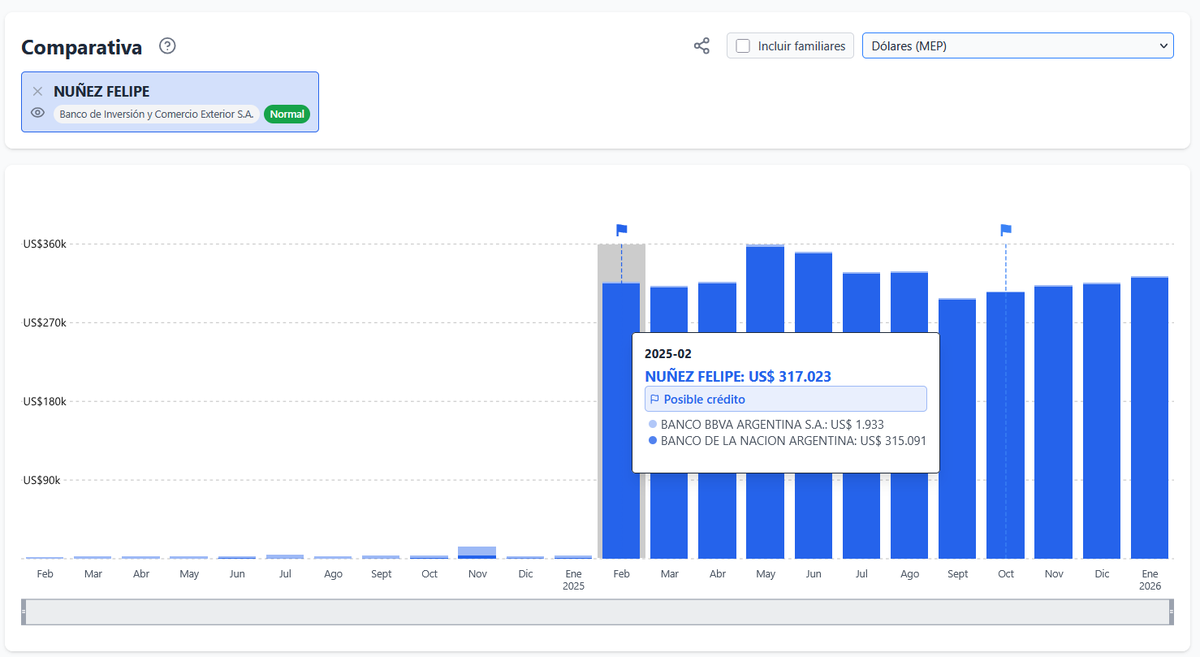
Task: Click the US$180k axis label
Action: (x=45, y=401)
